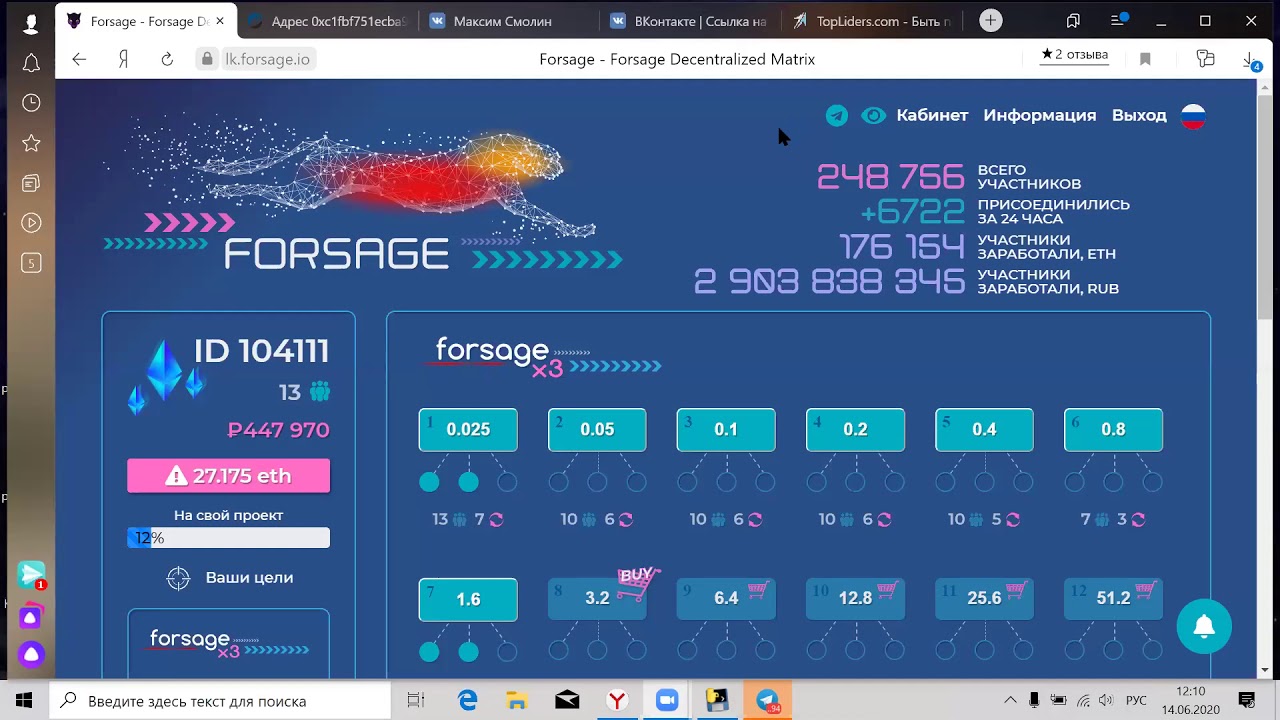Open the messenger icon with badge 1 in sidebar
Screen dimensions: 1280x720
(x=31, y=575)
